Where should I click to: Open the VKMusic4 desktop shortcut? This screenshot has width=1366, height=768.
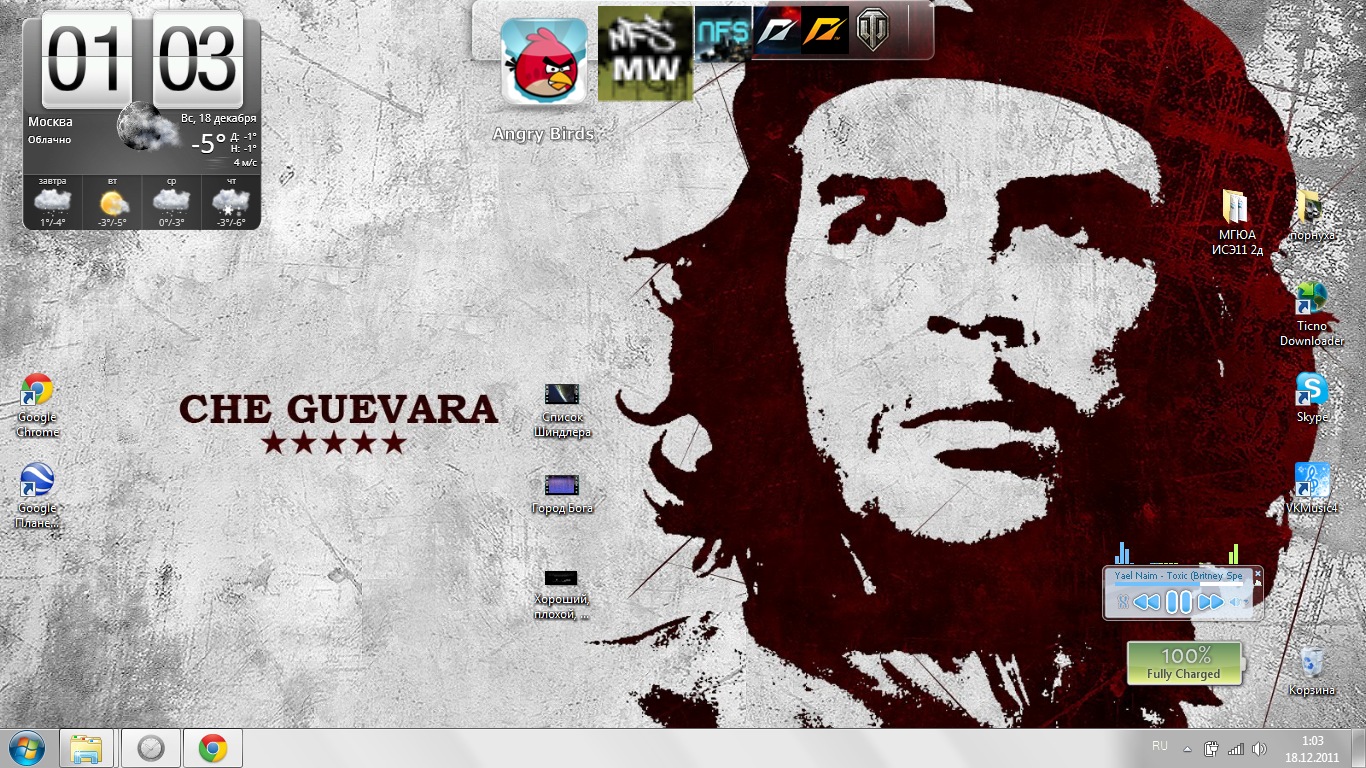(x=1312, y=488)
